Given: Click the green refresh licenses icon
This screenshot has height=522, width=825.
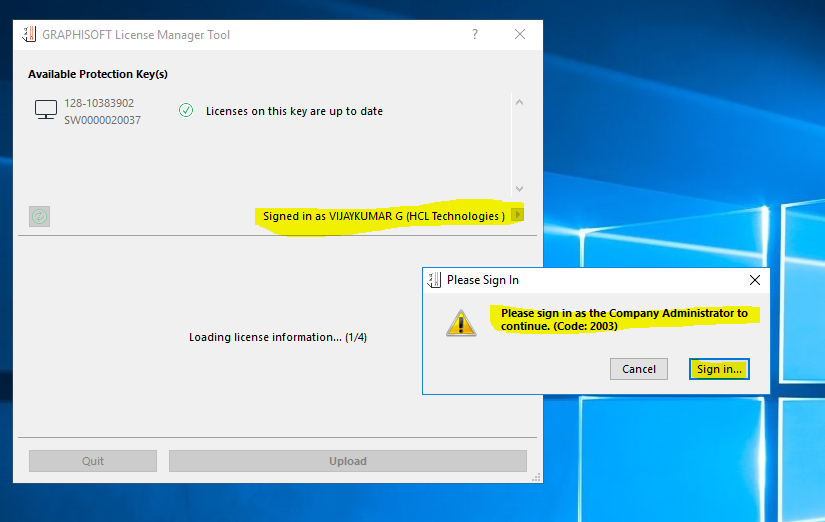Looking at the screenshot, I should coord(39,216).
